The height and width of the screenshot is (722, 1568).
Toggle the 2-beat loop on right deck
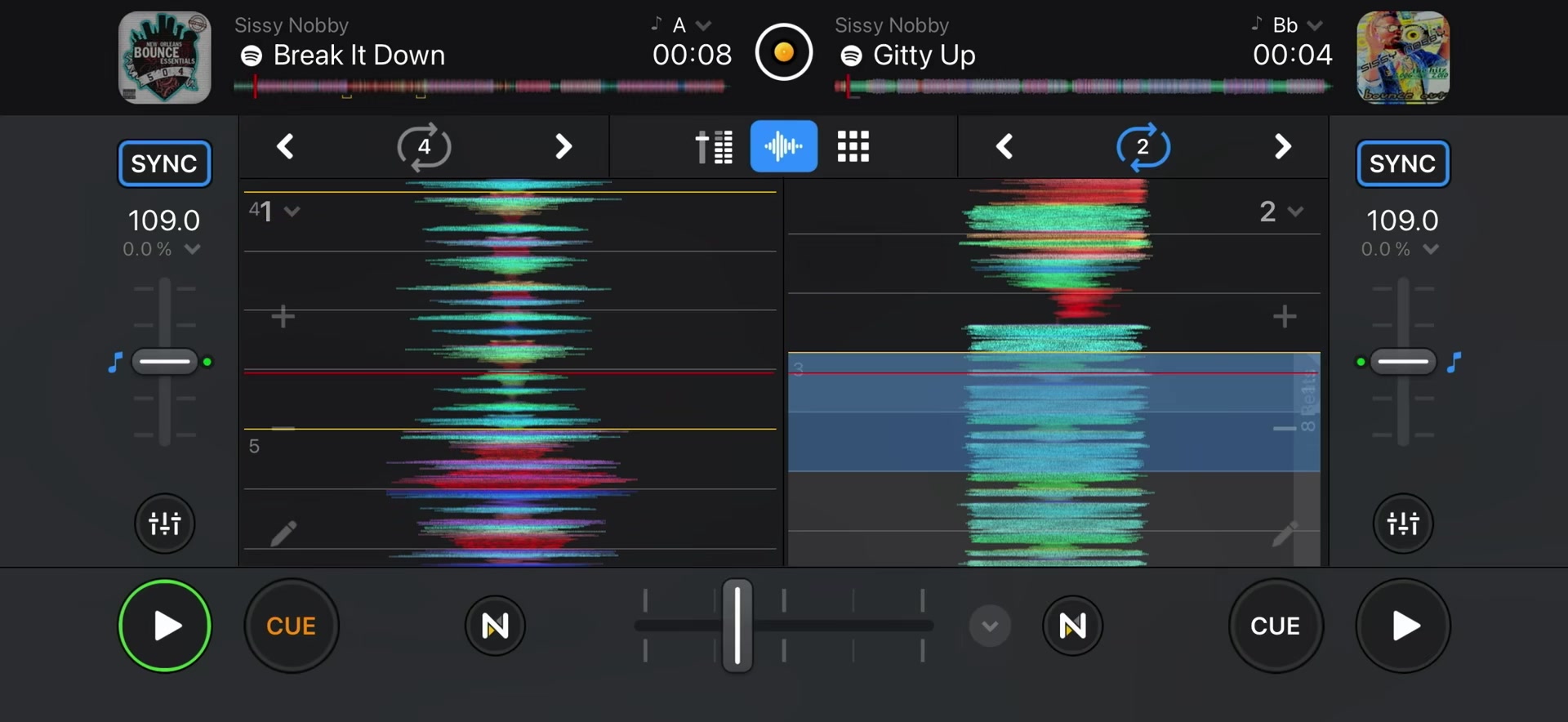1143,147
